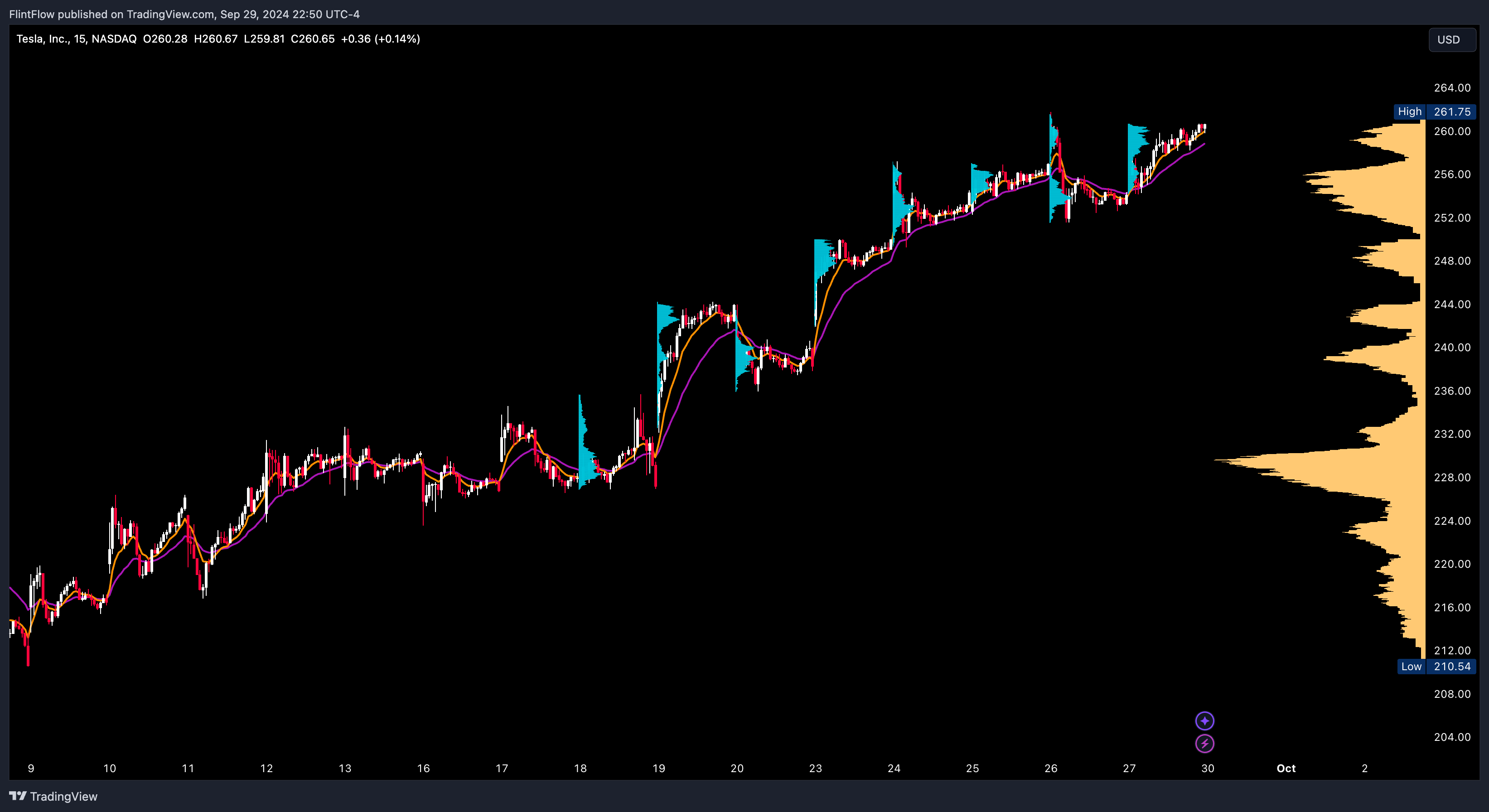Viewport: 1489px width, 812px height.
Task: Click the 264.00 price axis label
Action: [1452, 88]
